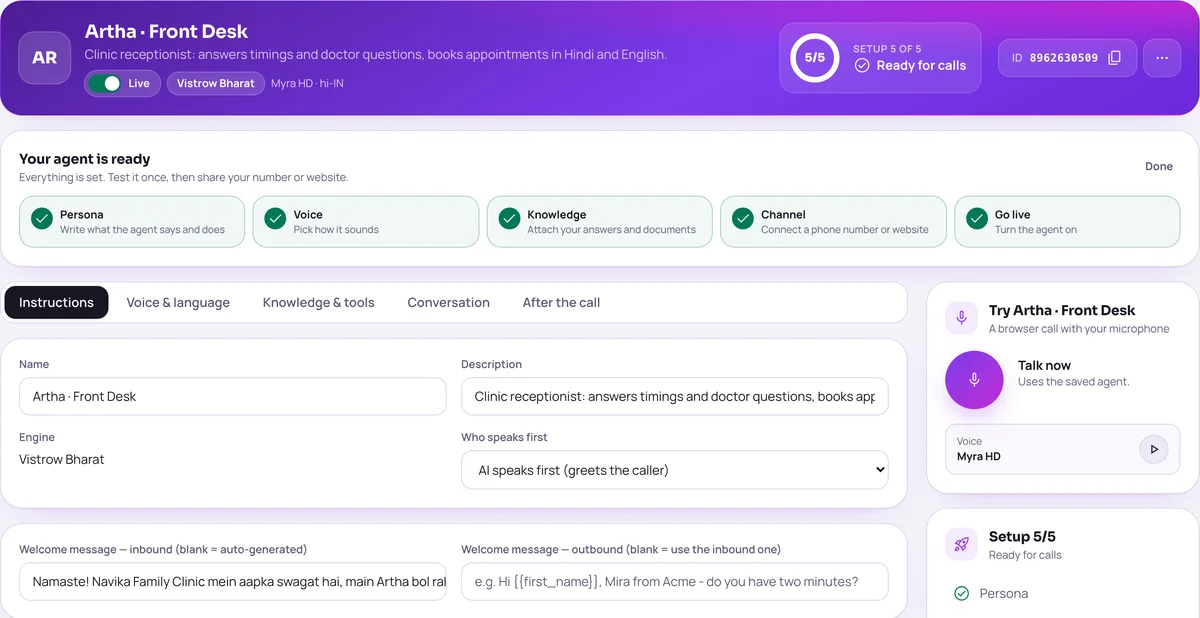Click the outbound welcome message field
1200x618 pixels.
pyautogui.click(x=675, y=582)
